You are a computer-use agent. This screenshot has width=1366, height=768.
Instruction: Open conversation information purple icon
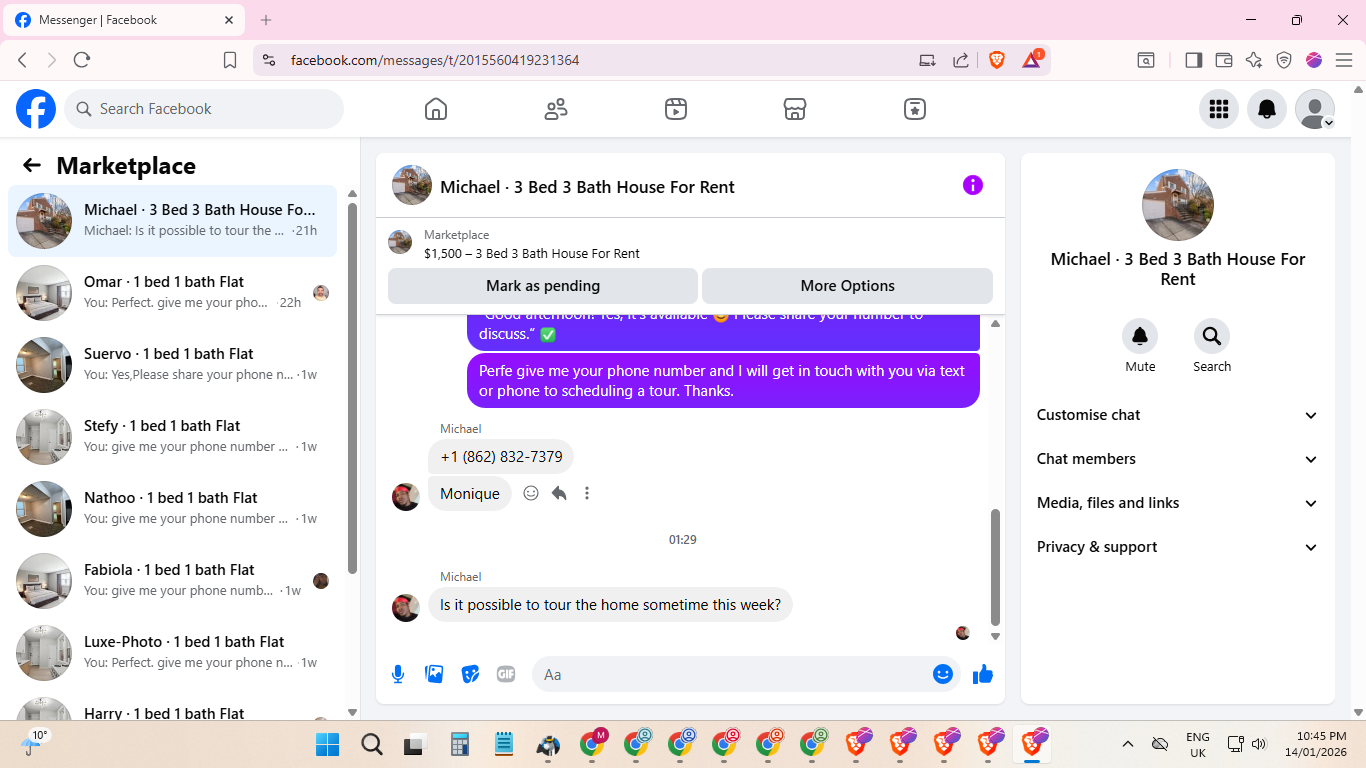973,185
